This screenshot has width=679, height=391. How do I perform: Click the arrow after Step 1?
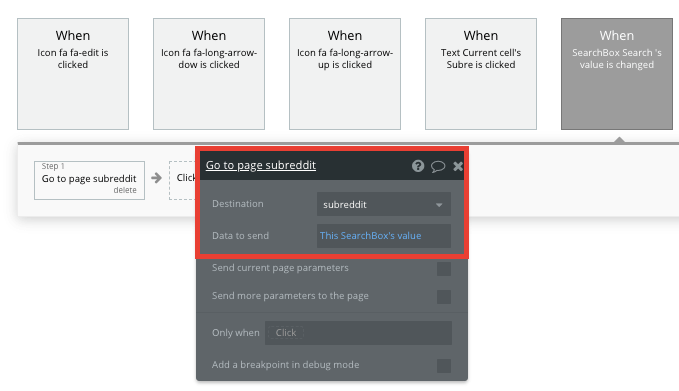(156, 178)
